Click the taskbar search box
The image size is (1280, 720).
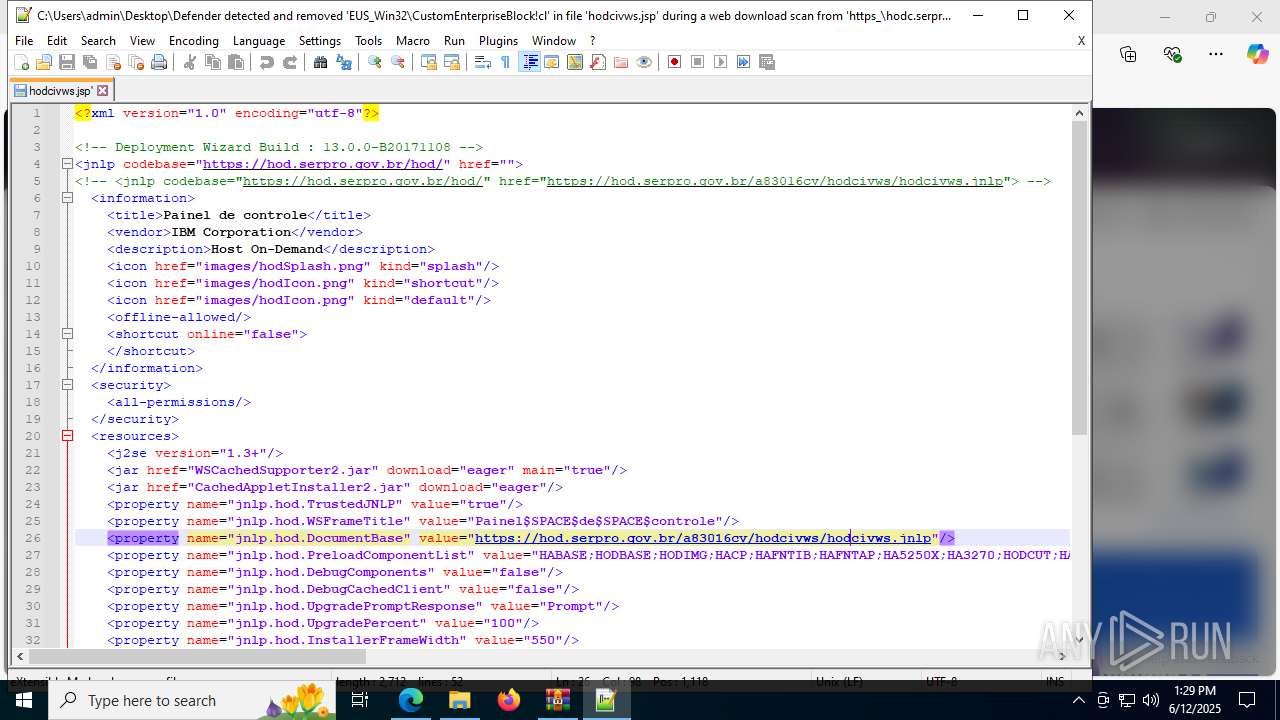pyautogui.click(x=190, y=700)
